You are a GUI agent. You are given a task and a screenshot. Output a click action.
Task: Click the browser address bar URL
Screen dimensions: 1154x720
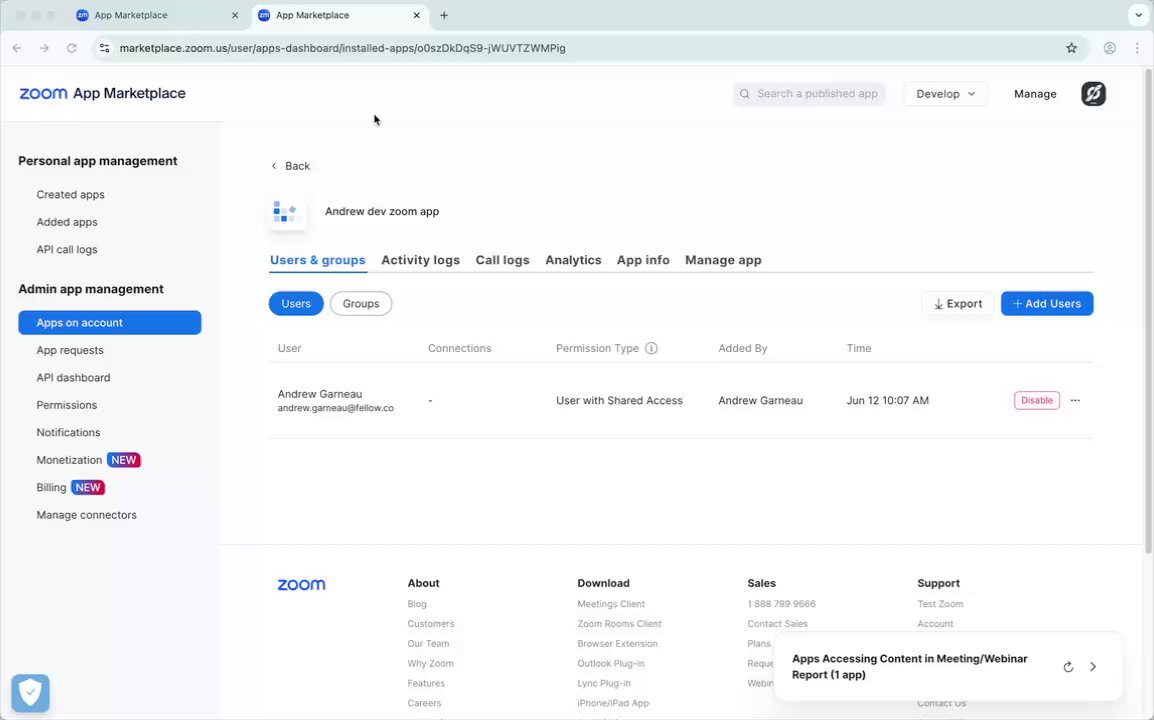pyautogui.click(x=342, y=48)
